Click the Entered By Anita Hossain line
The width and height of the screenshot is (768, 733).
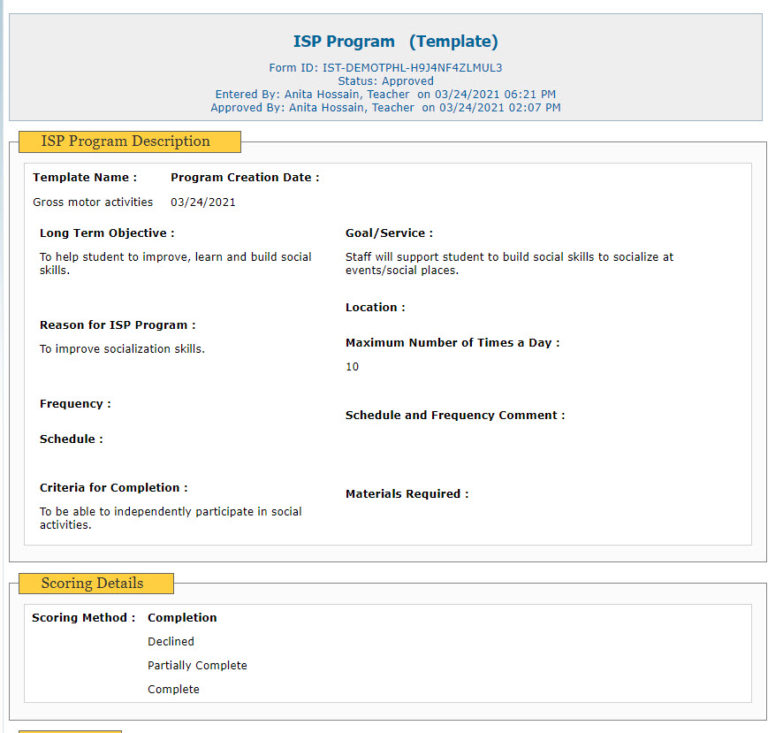click(x=385, y=94)
